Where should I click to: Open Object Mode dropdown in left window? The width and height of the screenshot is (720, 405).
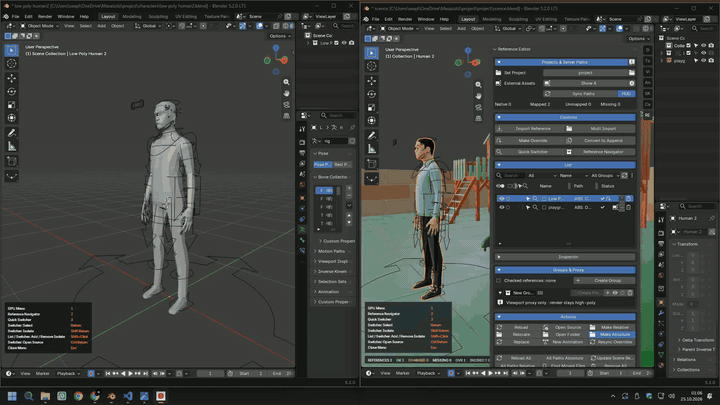point(39,26)
